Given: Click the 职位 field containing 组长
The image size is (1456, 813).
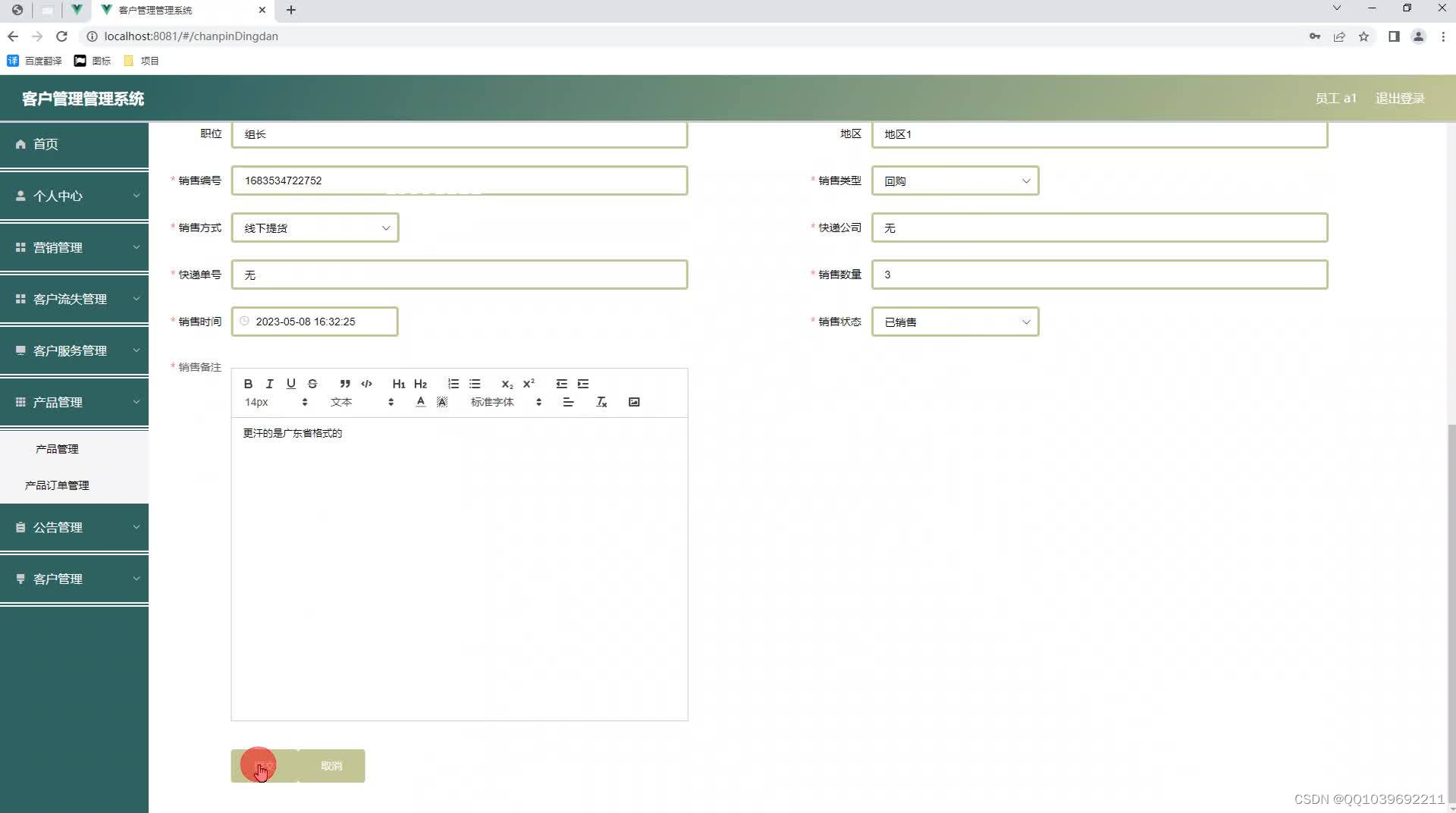Looking at the screenshot, I should (460, 134).
